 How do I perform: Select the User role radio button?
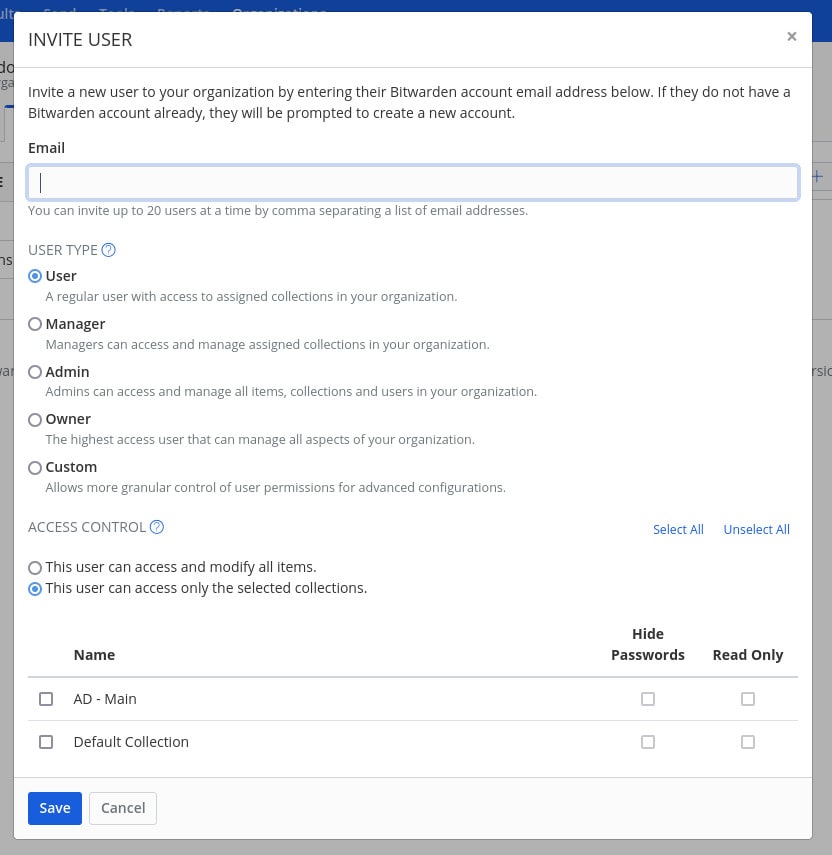pyautogui.click(x=35, y=276)
